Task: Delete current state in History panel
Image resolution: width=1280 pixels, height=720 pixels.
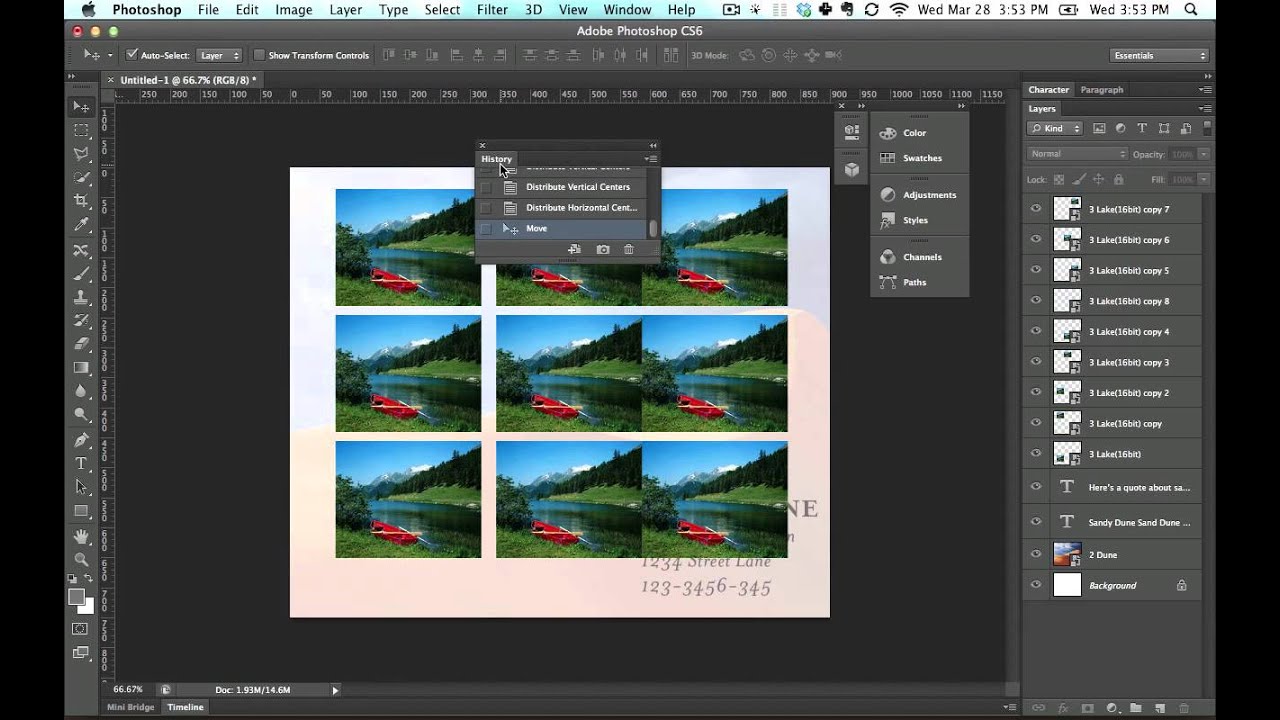Action: click(629, 249)
